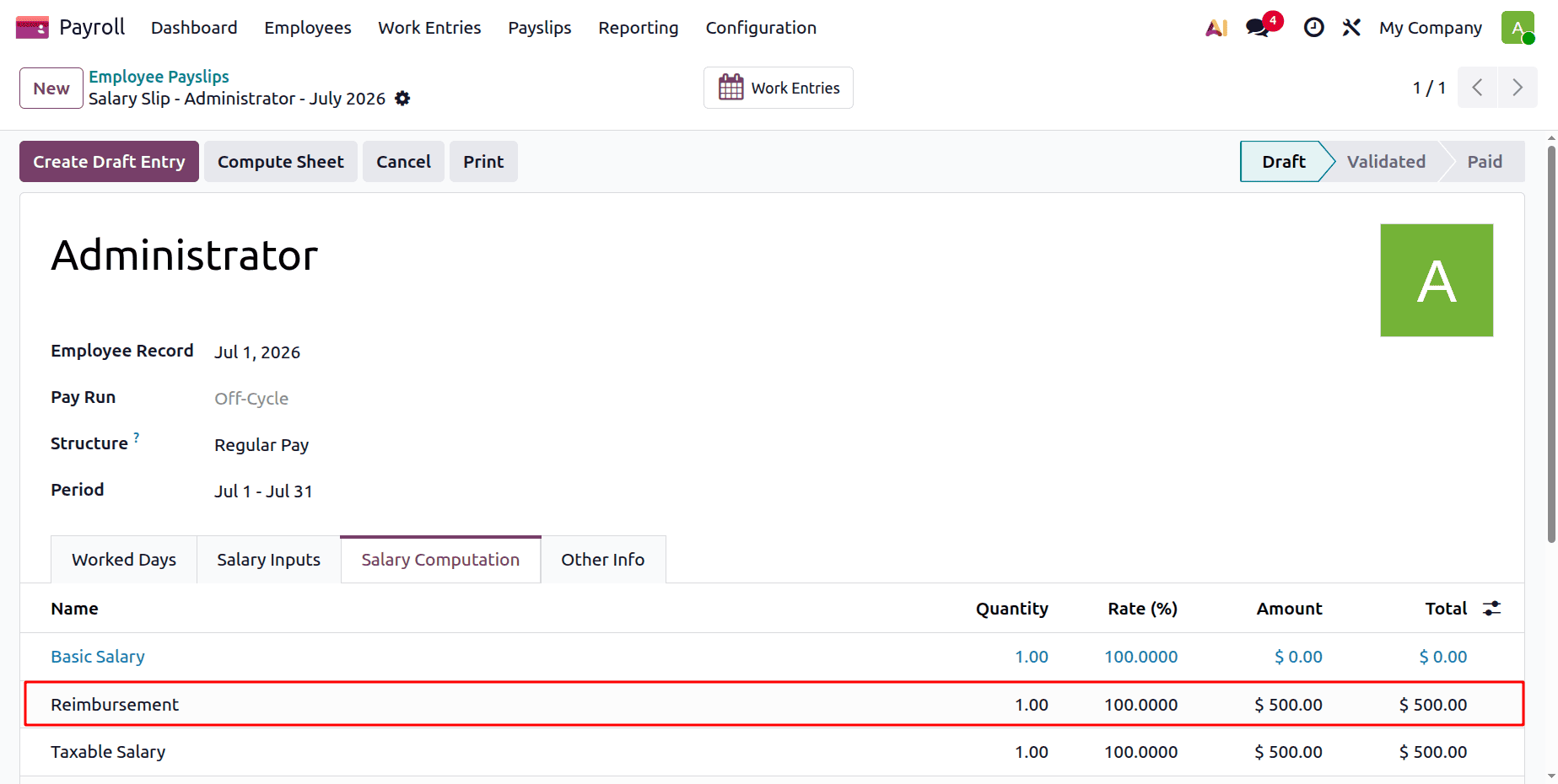This screenshot has width=1558, height=784.
Task: Edit the Period Jul 1 - Jul 31 field
Action: tap(263, 491)
